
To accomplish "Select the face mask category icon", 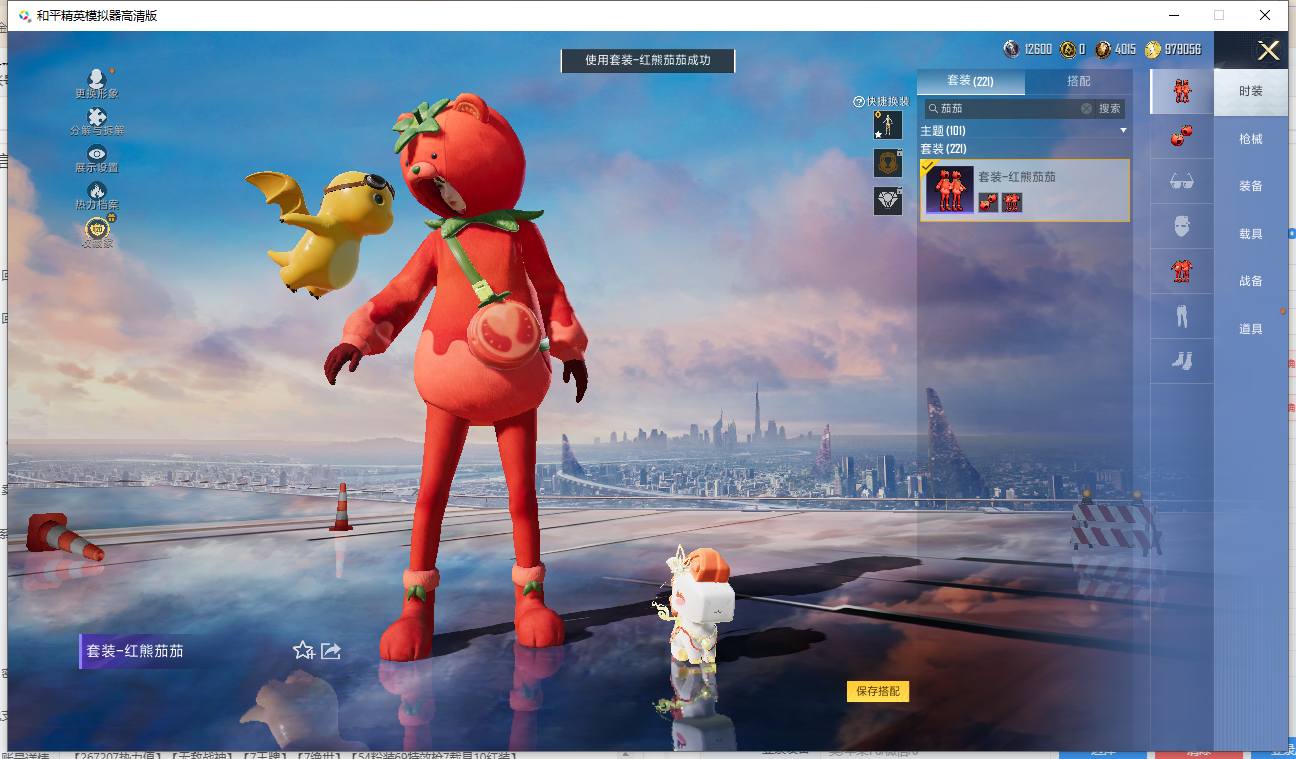I will point(1182,226).
